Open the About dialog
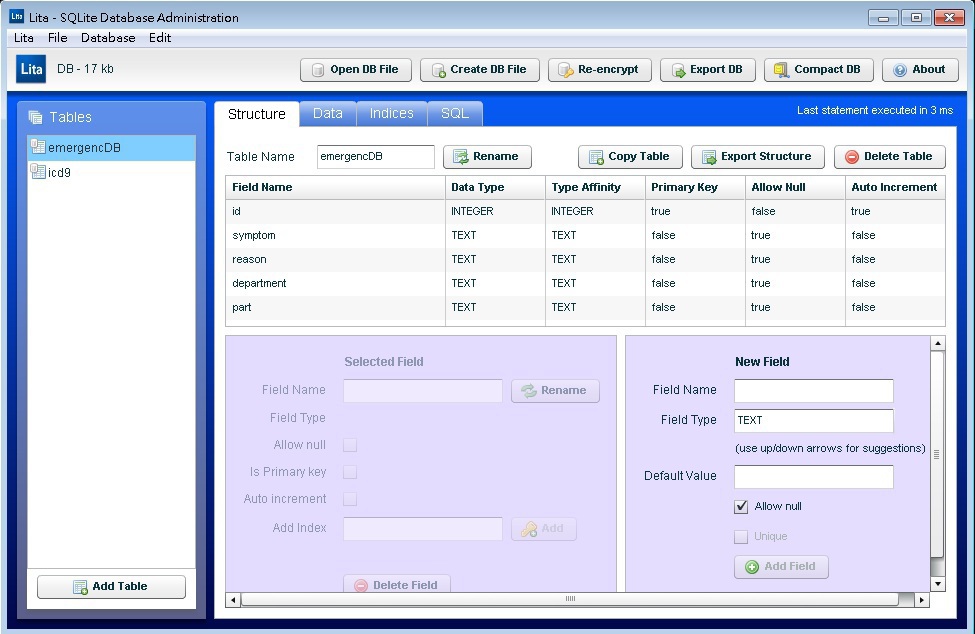 pos(919,70)
